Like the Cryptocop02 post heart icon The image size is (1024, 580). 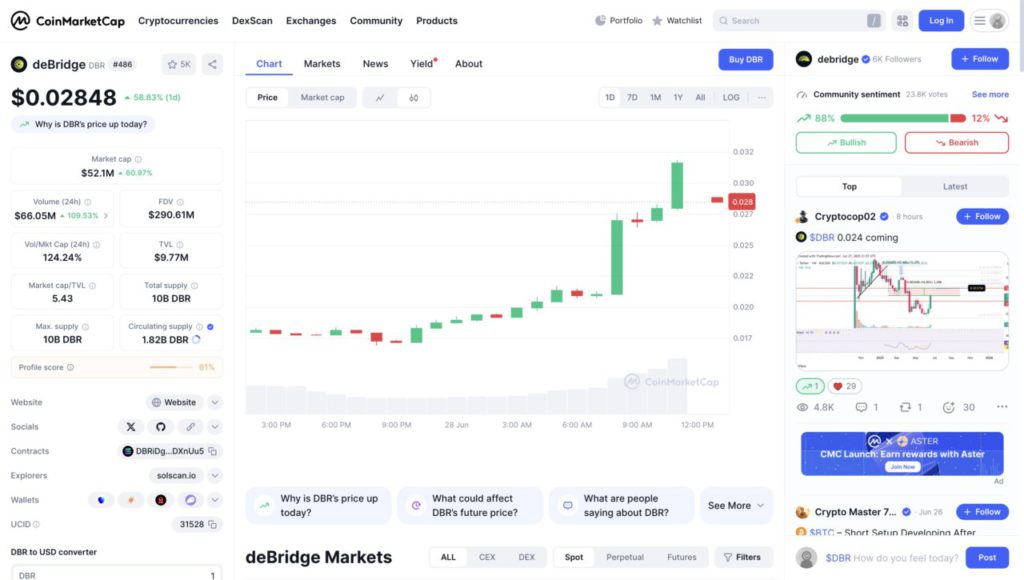click(837, 386)
